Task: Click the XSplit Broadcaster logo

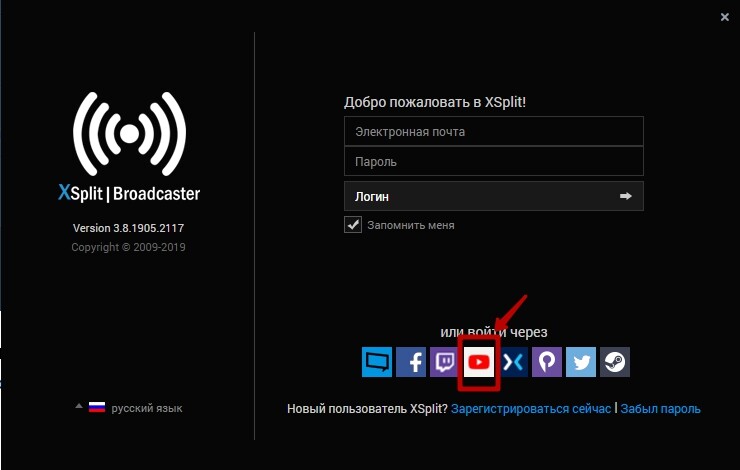Action: (129, 148)
